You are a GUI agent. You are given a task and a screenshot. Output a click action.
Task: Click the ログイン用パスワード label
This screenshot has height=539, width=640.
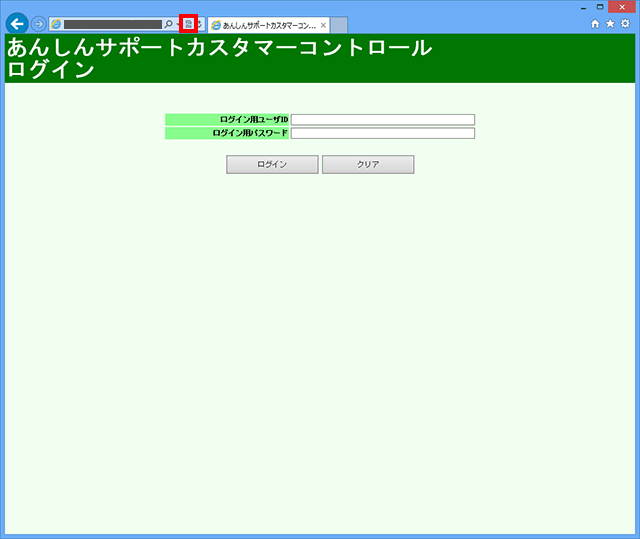[x=250, y=133]
